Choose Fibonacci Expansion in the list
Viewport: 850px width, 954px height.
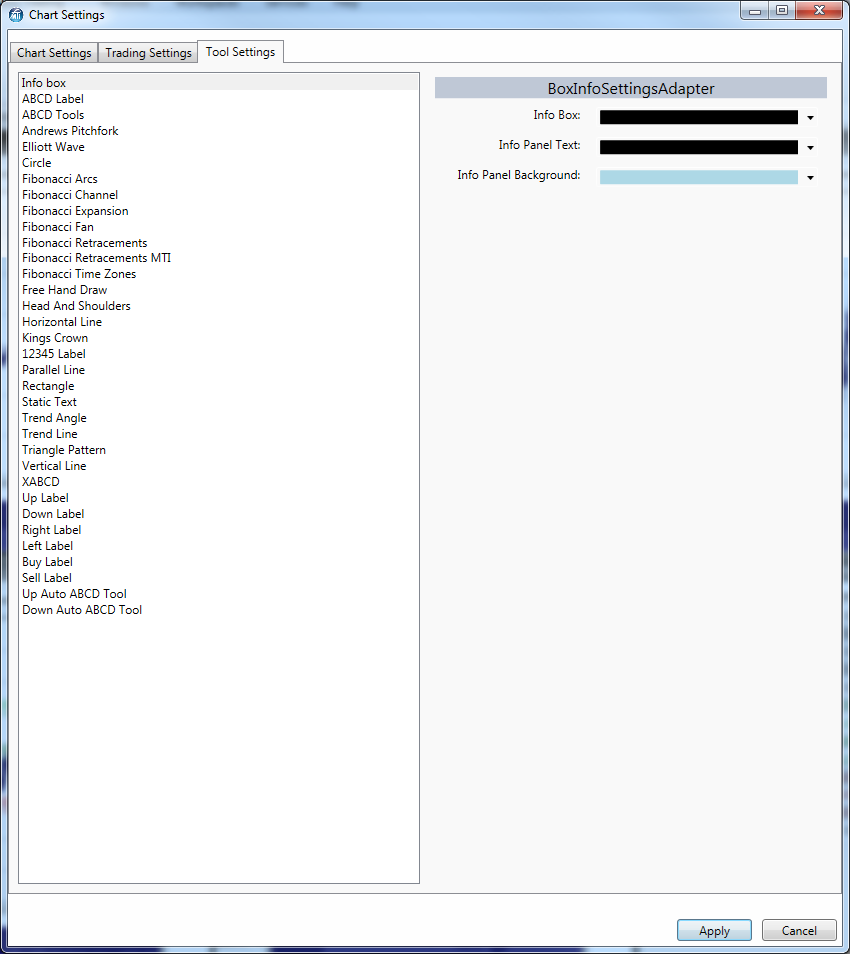(219, 211)
